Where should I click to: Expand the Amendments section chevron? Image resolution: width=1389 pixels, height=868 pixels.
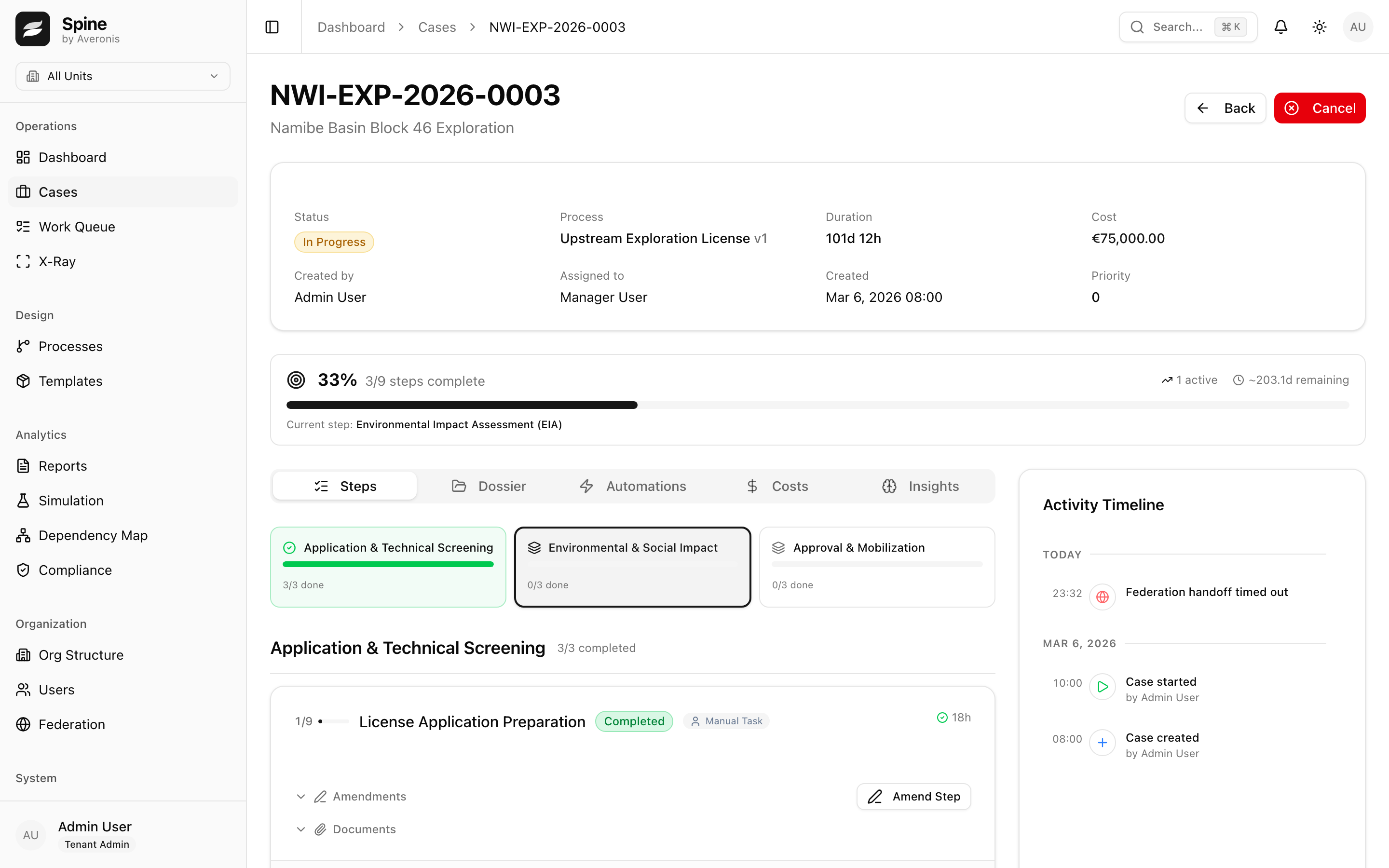coord(301,797)
